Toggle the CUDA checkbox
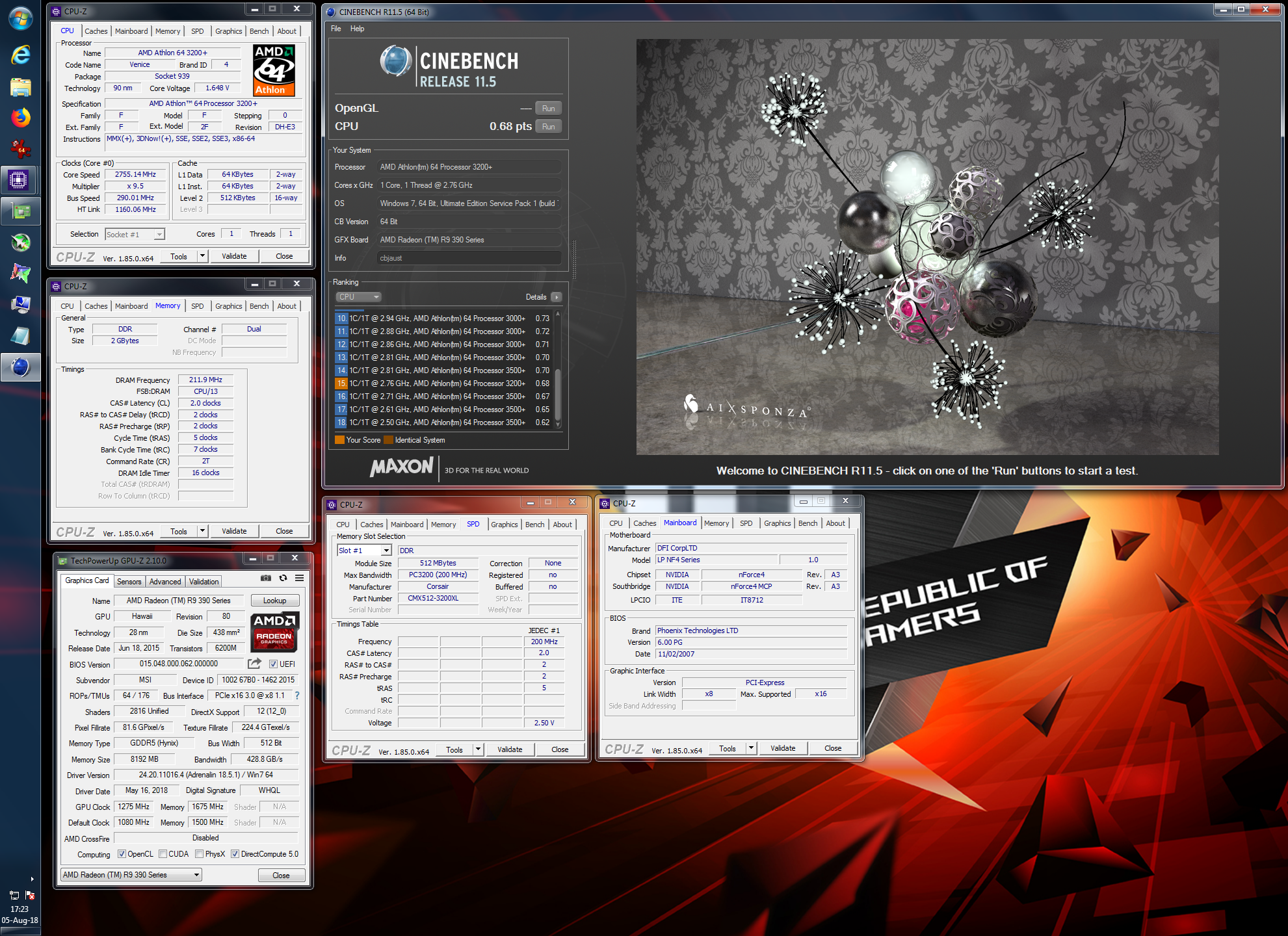Viewport: 1288px width, 936px height. (x=163, y=854)
